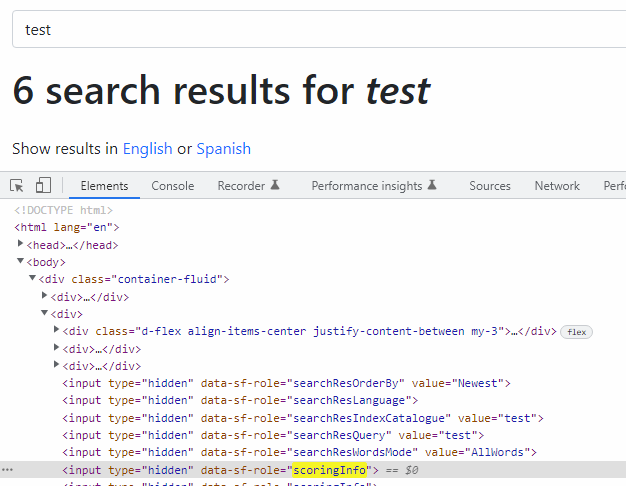Image resolution: width=626 pixels, height=486 pixels.
Task: Click the search box containing test
Action: coord(319,30)
